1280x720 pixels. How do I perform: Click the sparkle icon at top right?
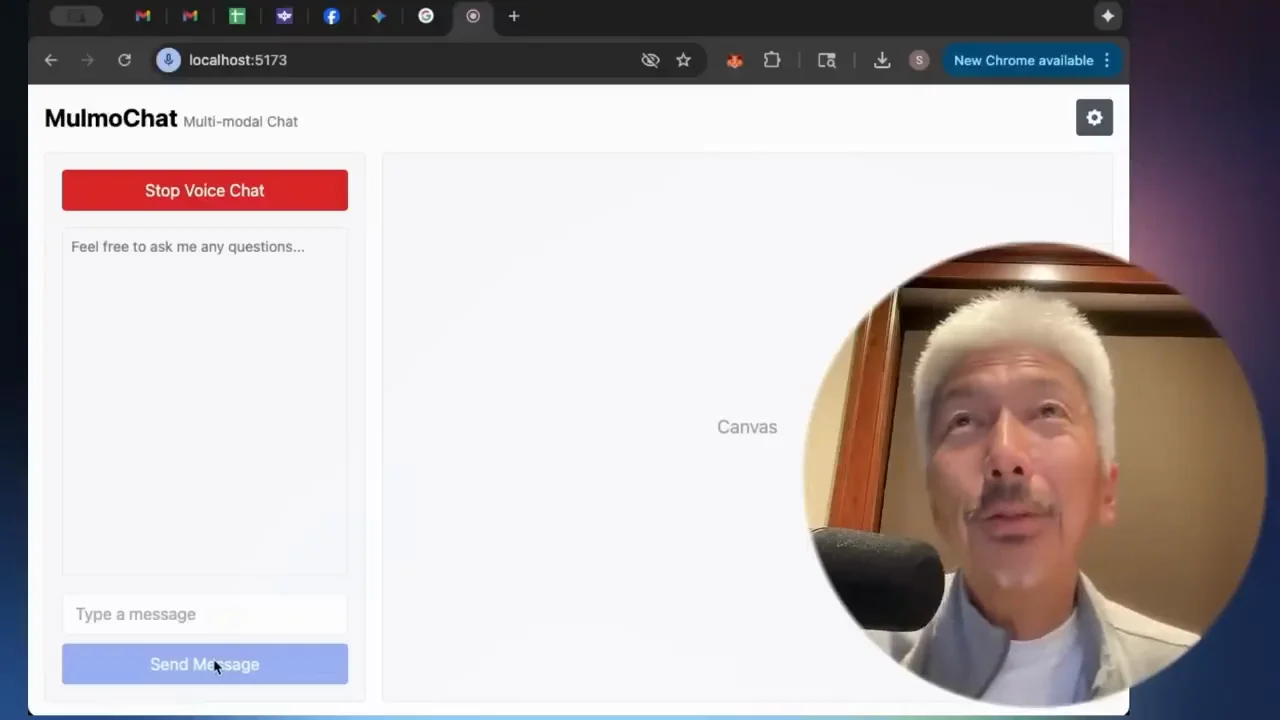1107,16
